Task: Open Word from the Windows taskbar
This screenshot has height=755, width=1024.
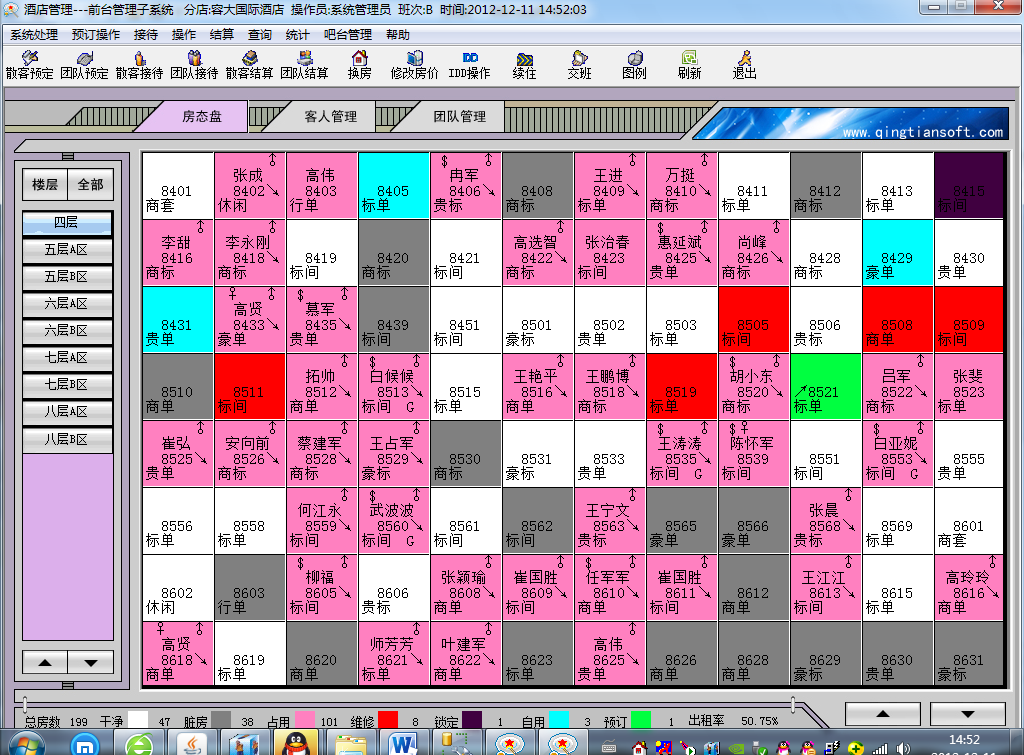Action: click(x=404, y=743)
